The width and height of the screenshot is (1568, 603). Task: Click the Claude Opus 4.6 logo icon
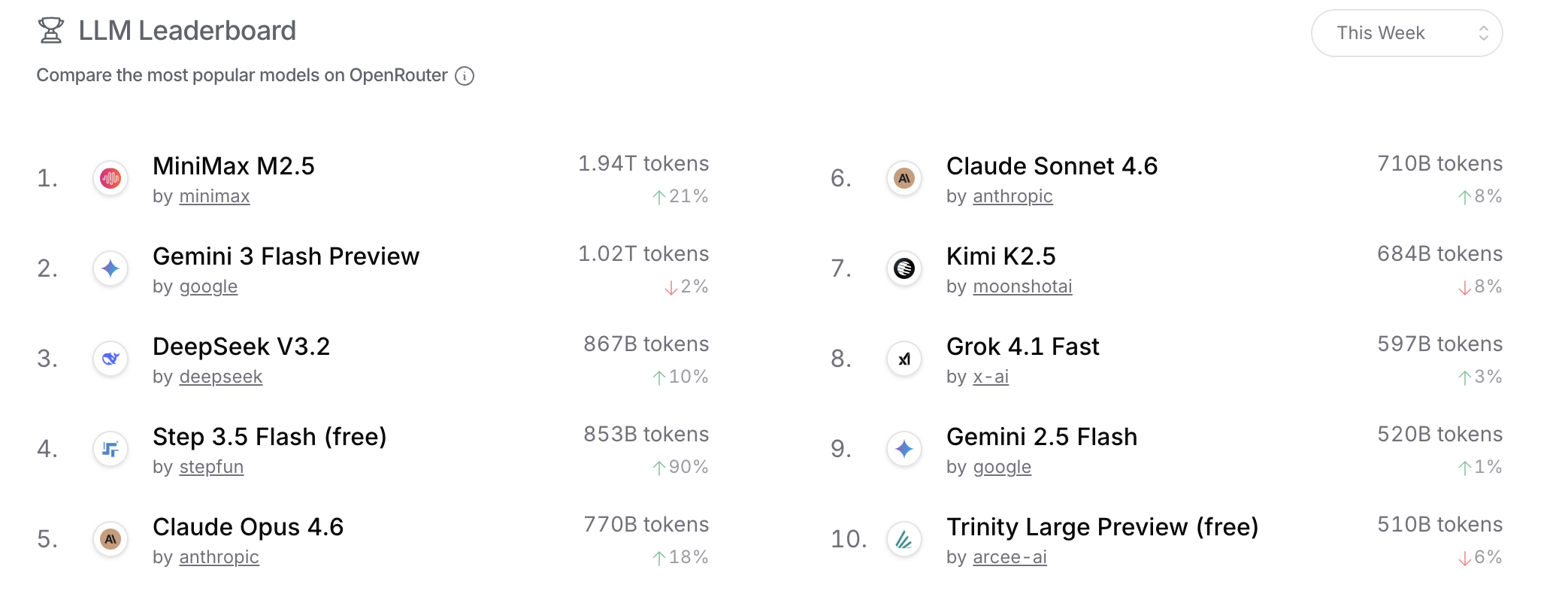coord(110,539)
